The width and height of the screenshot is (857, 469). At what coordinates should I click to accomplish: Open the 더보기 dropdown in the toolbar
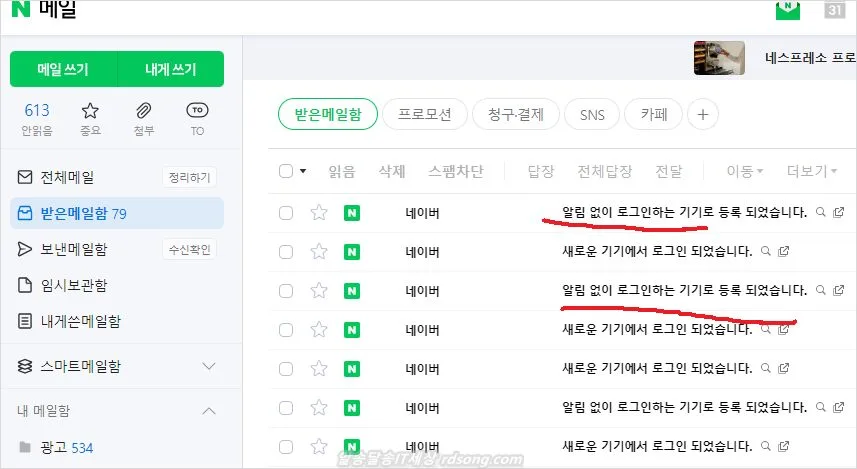(811, 171)
